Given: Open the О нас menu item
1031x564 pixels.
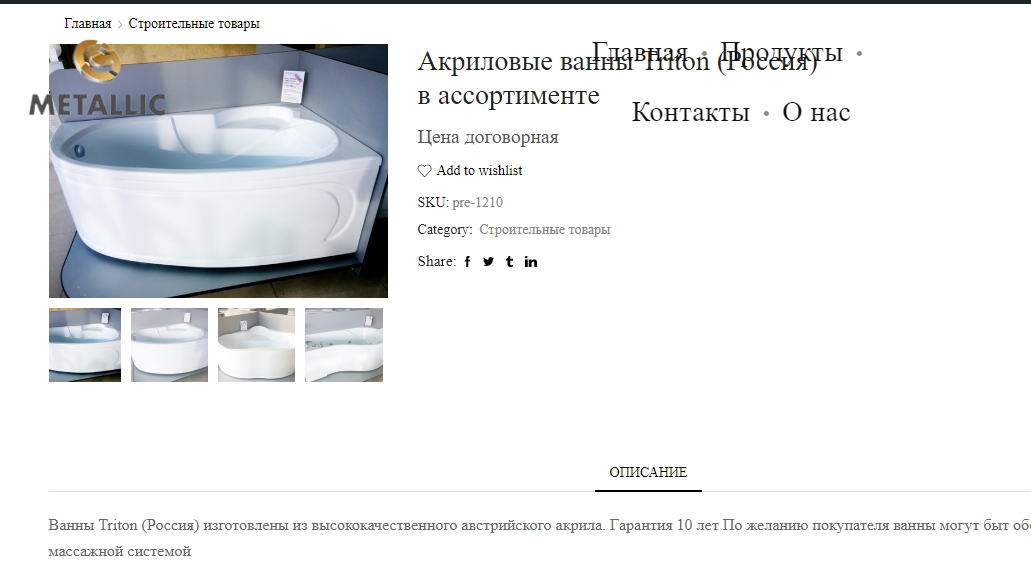Looking at the screenshot, I should coord(816,112).
